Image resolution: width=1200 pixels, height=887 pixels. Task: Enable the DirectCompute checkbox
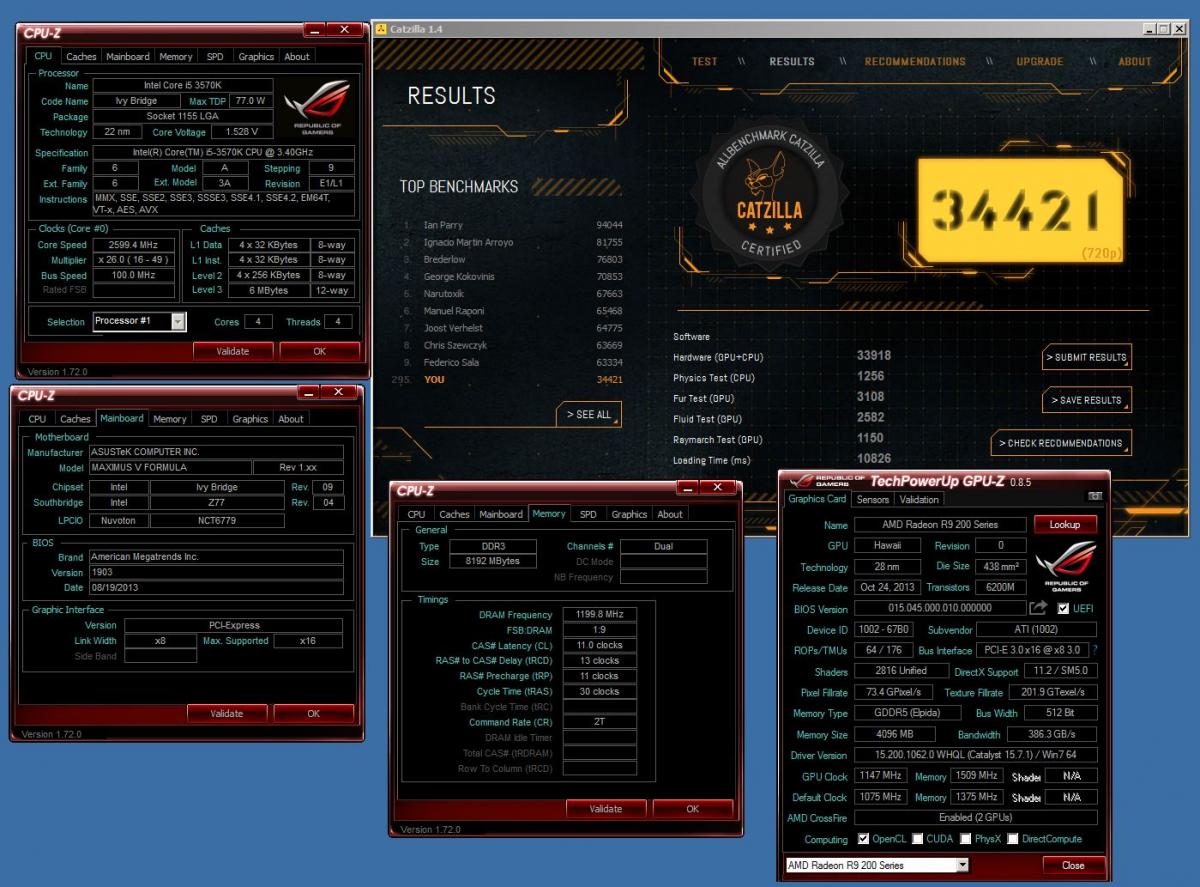1013,839
